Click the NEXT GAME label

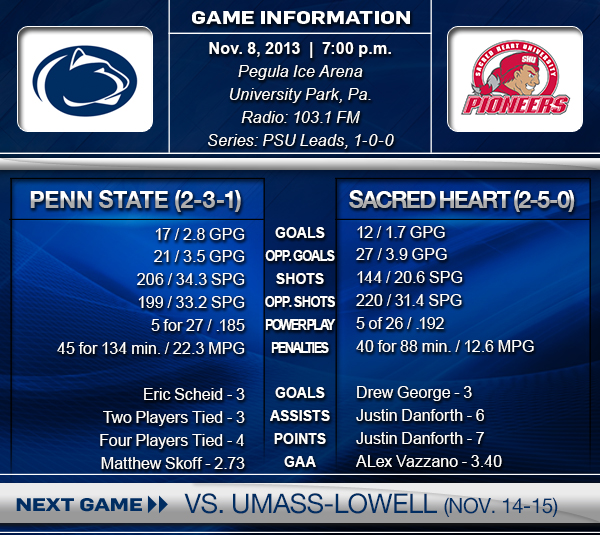coord(79,504)
